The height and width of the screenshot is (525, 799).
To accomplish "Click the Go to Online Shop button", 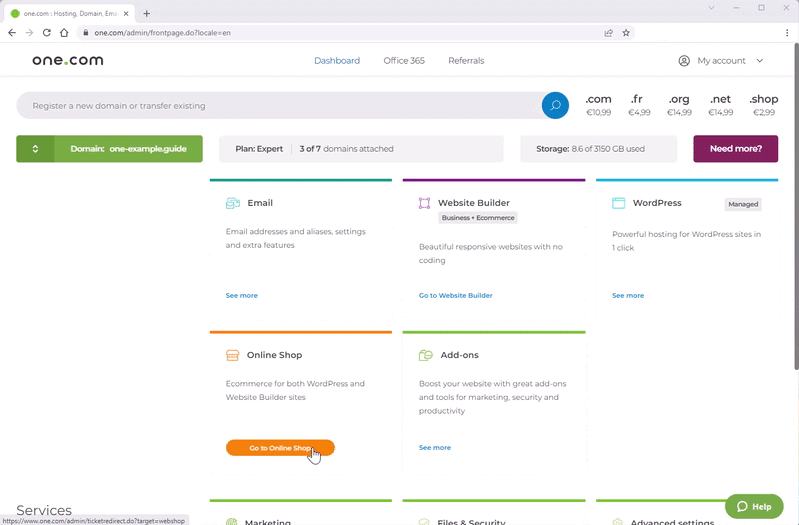I will (x=280, y=448).
